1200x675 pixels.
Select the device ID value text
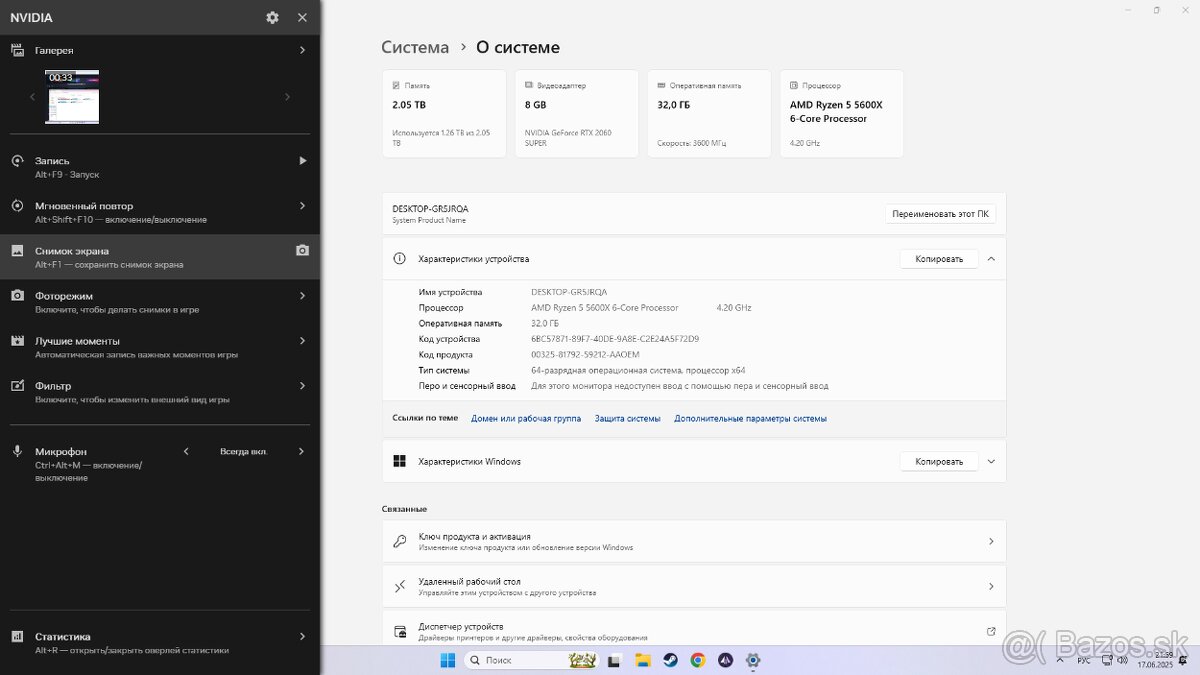(x=615, y=339)
